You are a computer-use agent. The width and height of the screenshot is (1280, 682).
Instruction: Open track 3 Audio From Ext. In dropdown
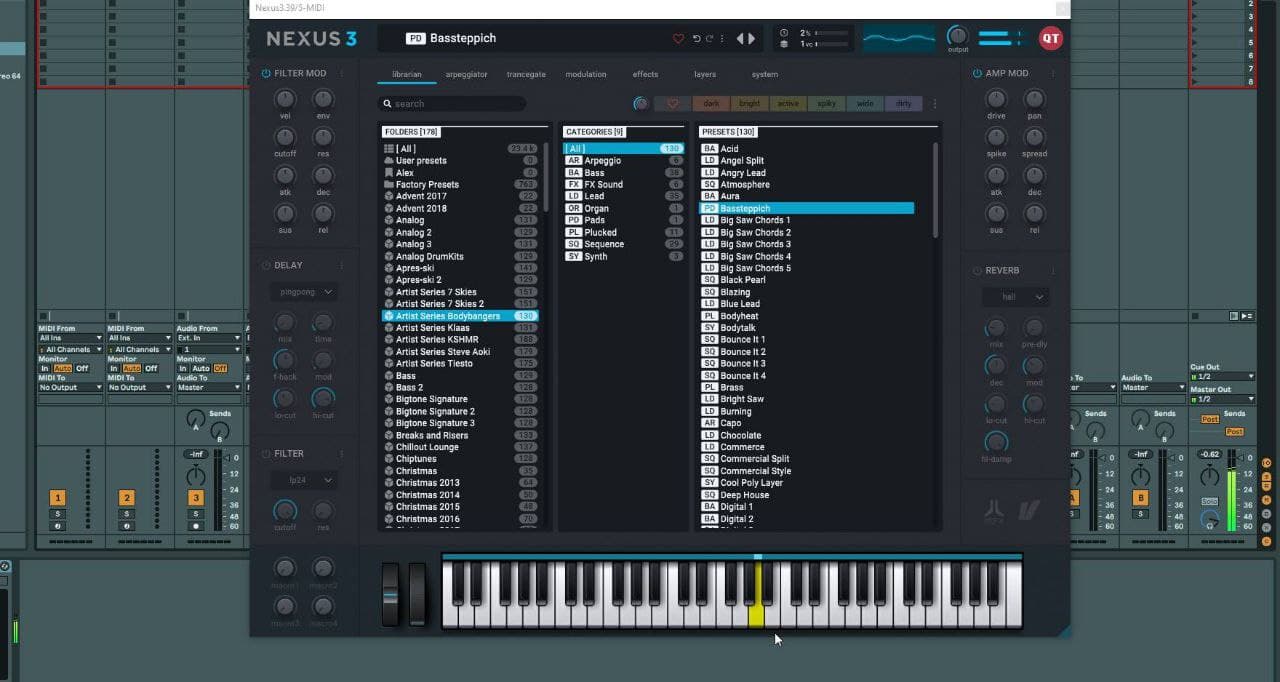[209, 338]
